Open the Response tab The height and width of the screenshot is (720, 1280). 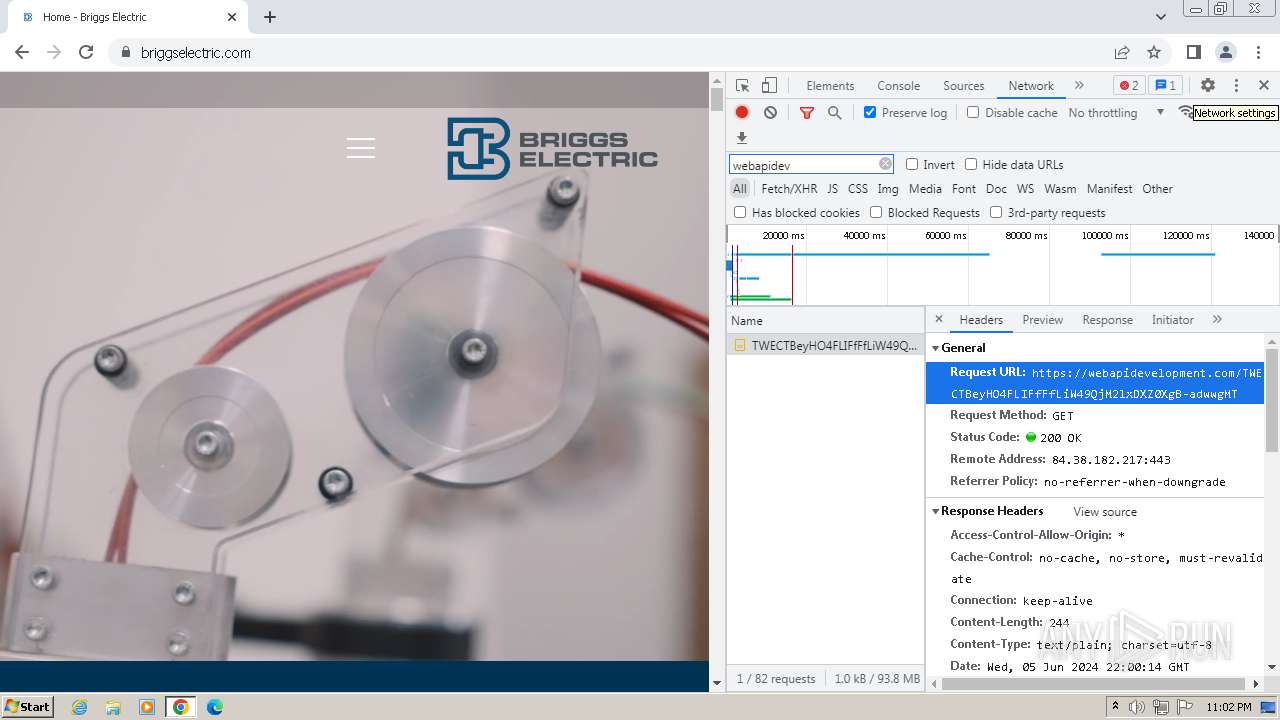coord(1107,320)
